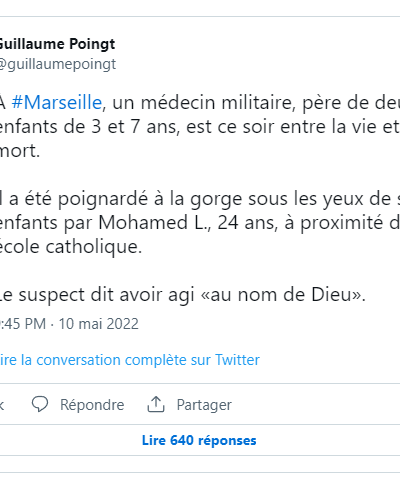Click the line starting a été poignardé
Image resolution: width=400 pixels, height=486 pixels.
pos(200,199)
